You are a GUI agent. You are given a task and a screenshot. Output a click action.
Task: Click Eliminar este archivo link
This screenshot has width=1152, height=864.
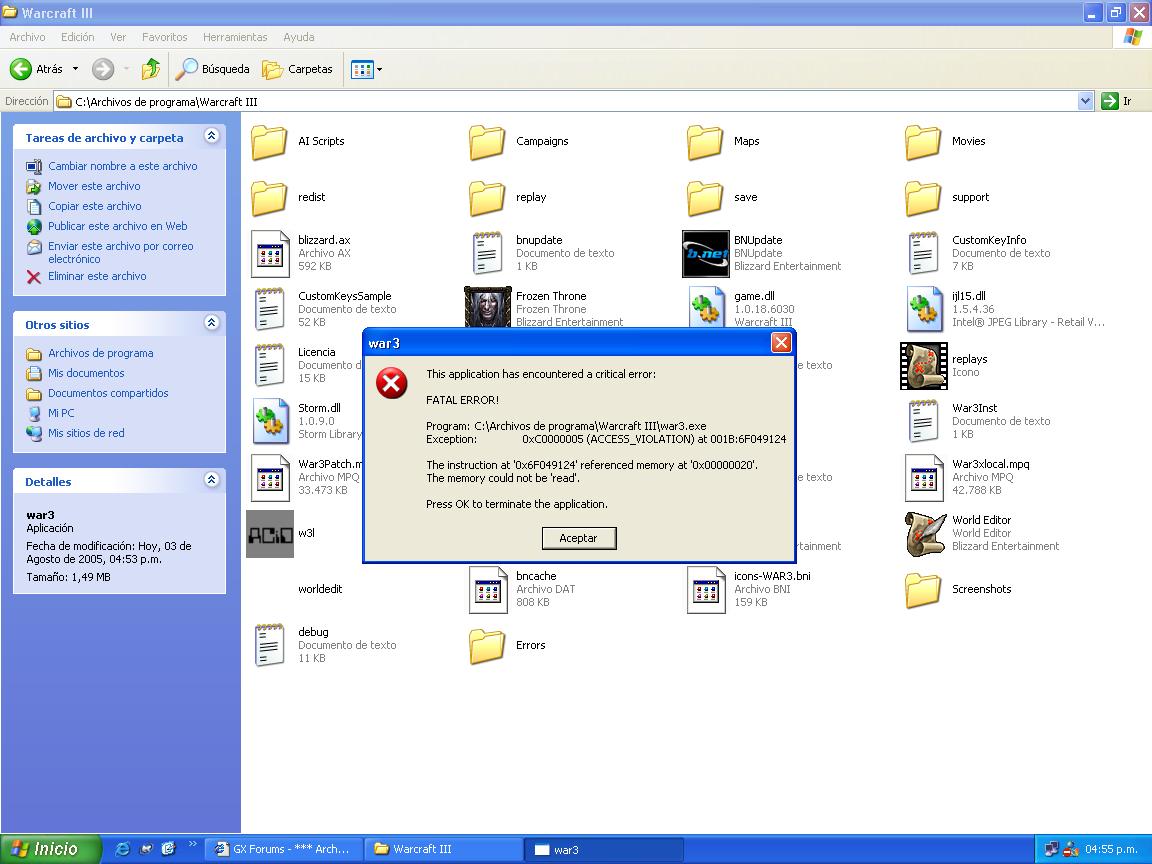tap(97, 276)
